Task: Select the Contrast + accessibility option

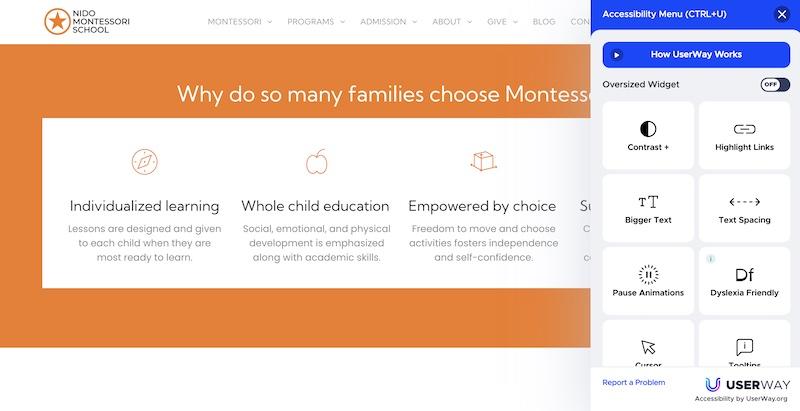Action: (x=648, y=135)
